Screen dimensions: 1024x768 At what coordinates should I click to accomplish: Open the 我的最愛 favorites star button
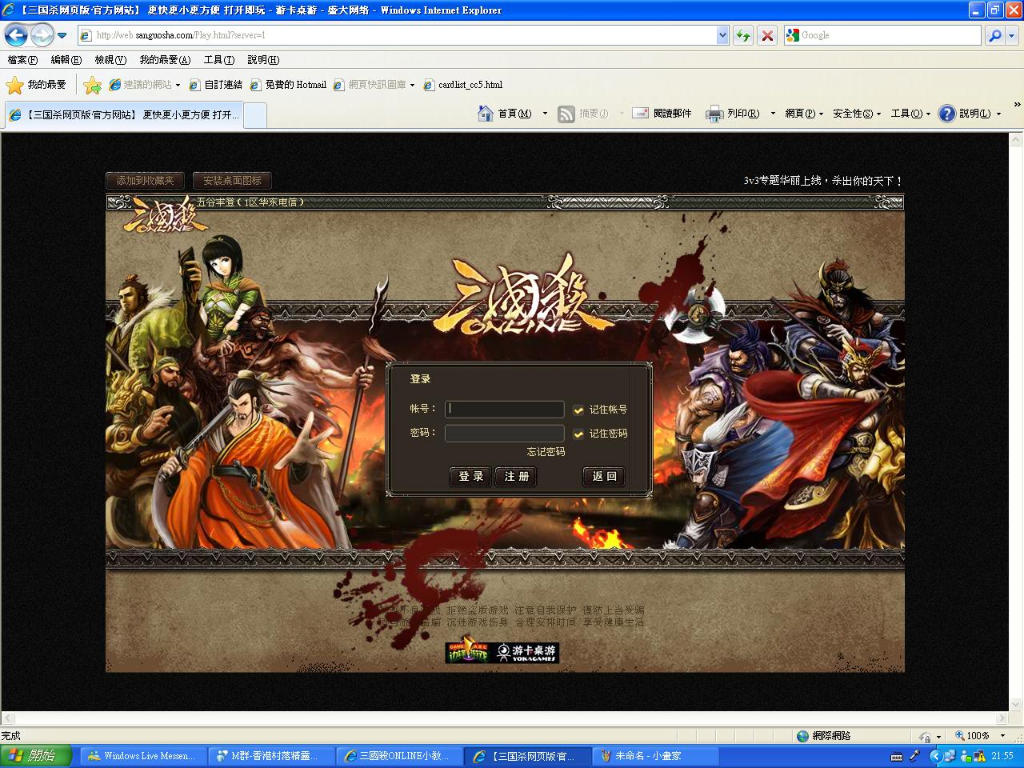tap(36, 85)
